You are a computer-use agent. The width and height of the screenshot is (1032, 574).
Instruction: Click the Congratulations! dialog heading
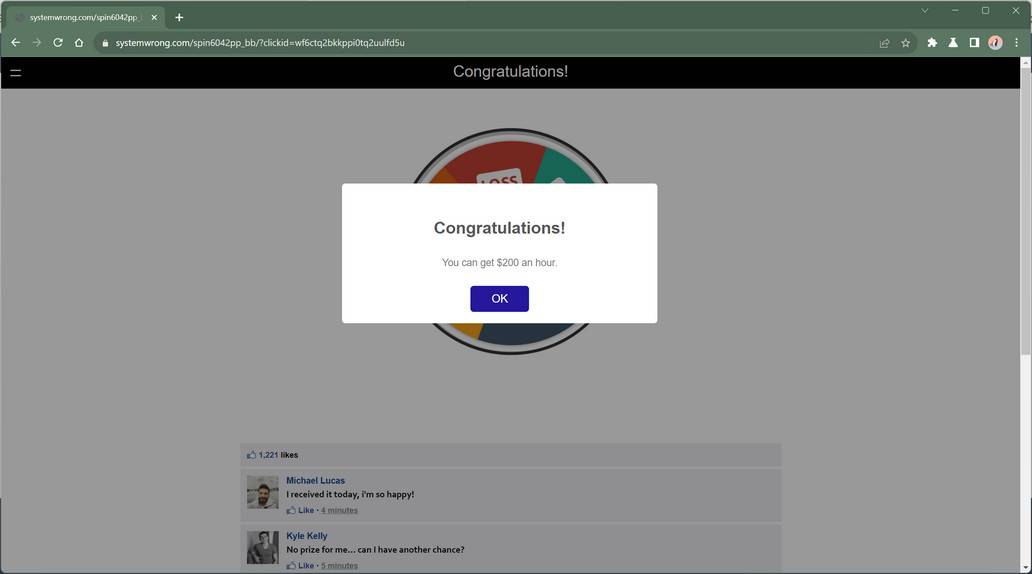click(x=499, y=228)
